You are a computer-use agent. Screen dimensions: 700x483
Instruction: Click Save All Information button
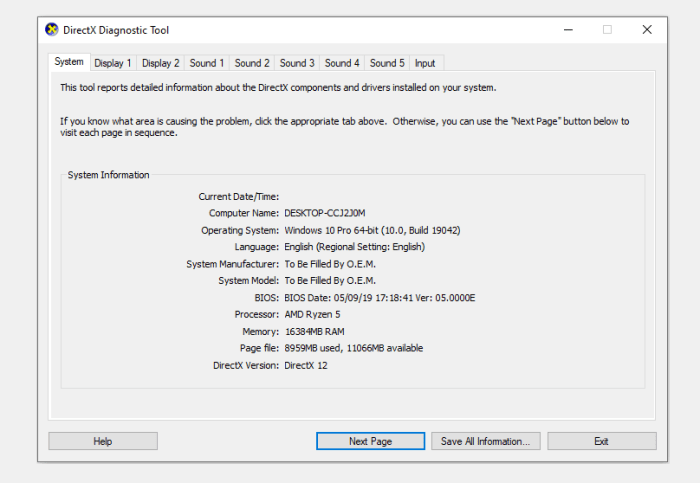click(485, 441)
